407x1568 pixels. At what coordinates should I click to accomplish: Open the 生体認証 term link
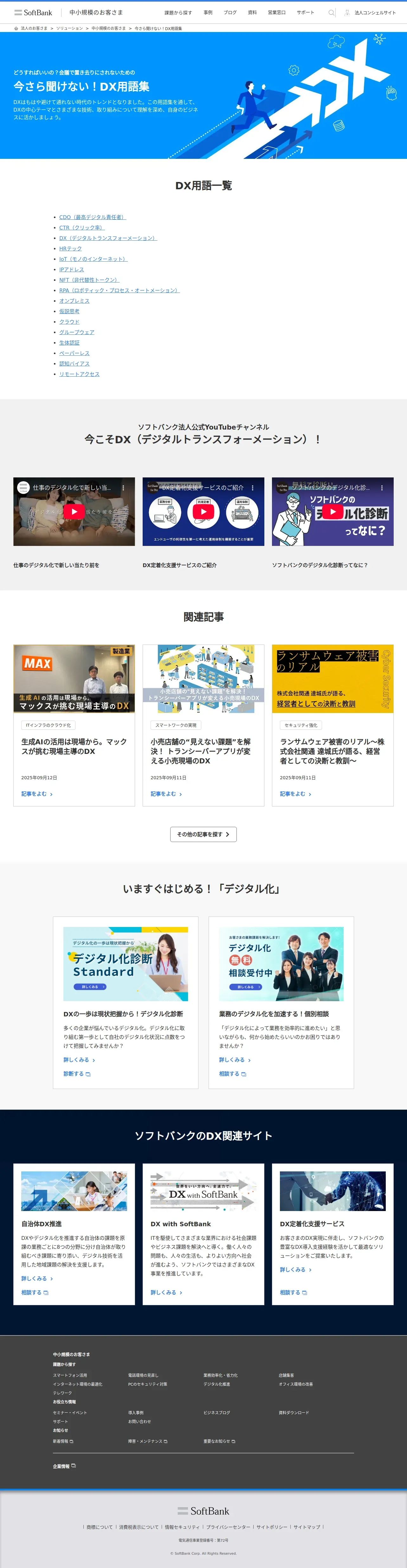69,343
